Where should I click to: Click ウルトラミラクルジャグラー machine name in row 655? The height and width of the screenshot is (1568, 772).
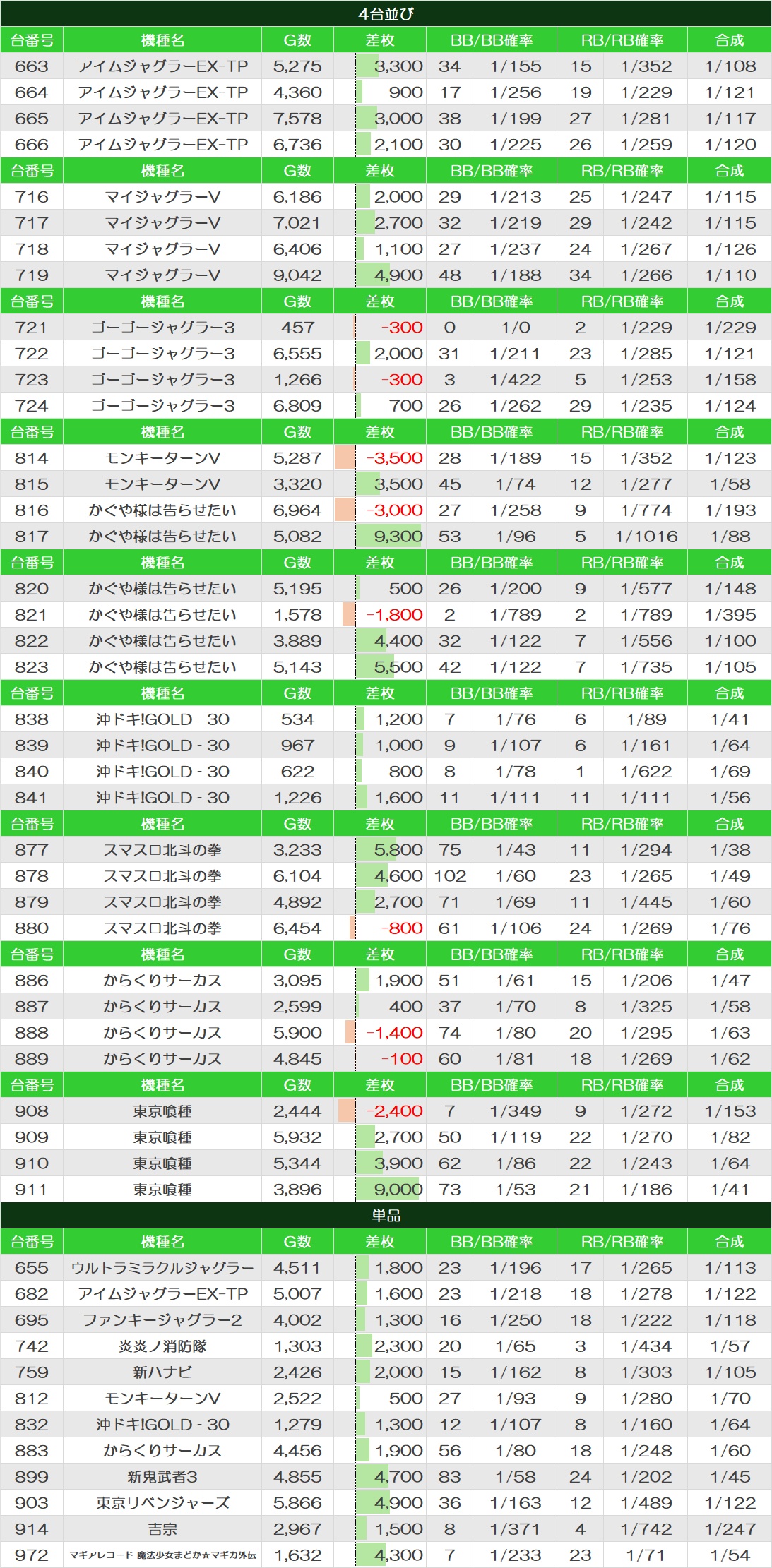coord(162,1268)
